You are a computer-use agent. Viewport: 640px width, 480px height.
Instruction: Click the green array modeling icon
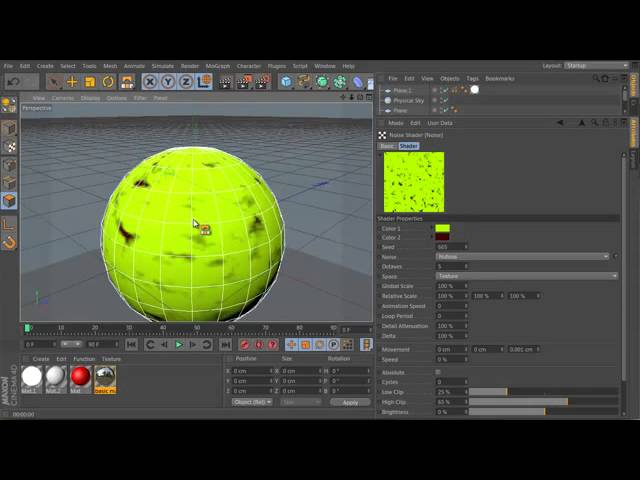pyautogui.click(x=340, y=82)
